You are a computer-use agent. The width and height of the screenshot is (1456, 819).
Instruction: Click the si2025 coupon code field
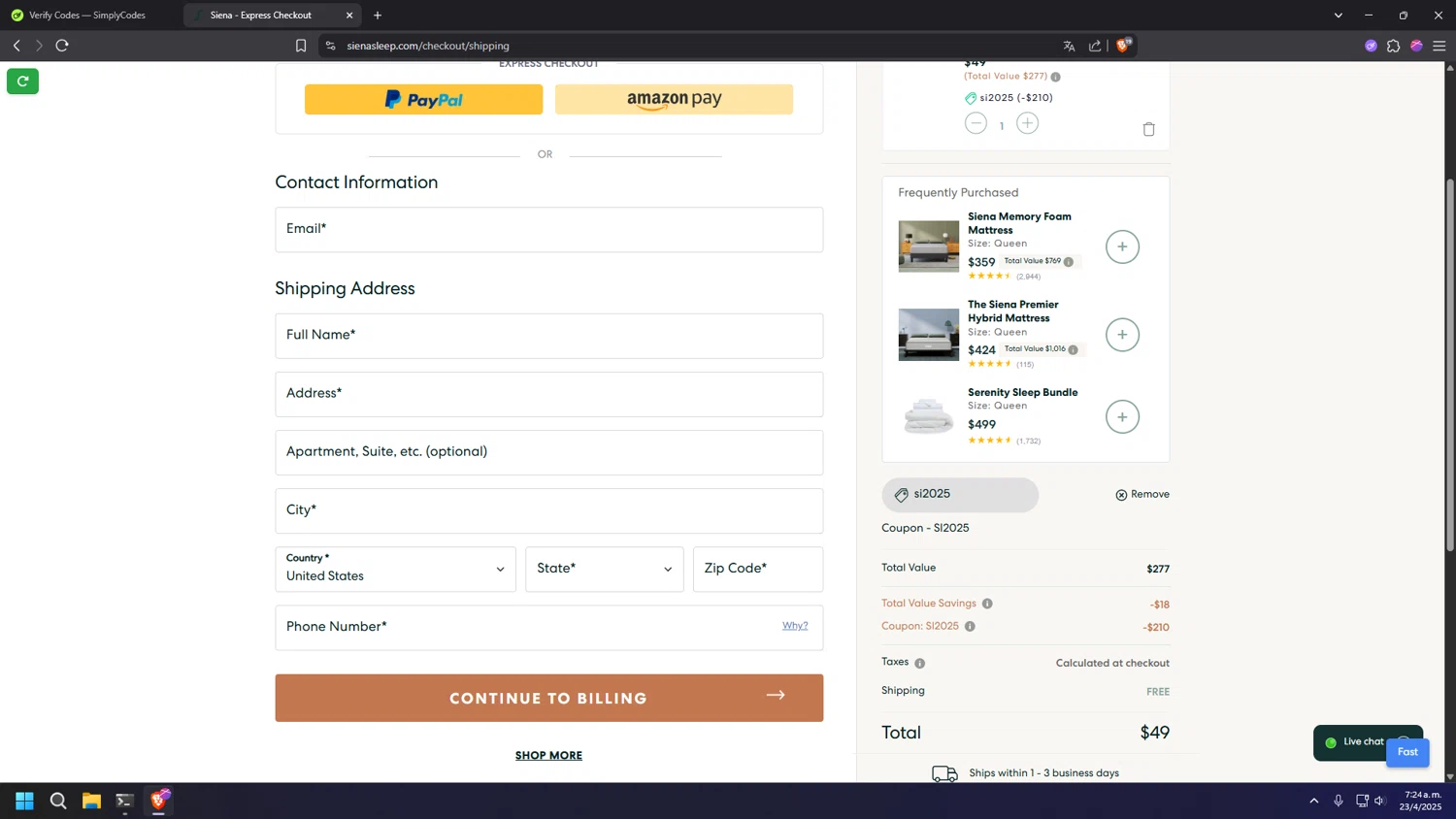tap(959, 495)
